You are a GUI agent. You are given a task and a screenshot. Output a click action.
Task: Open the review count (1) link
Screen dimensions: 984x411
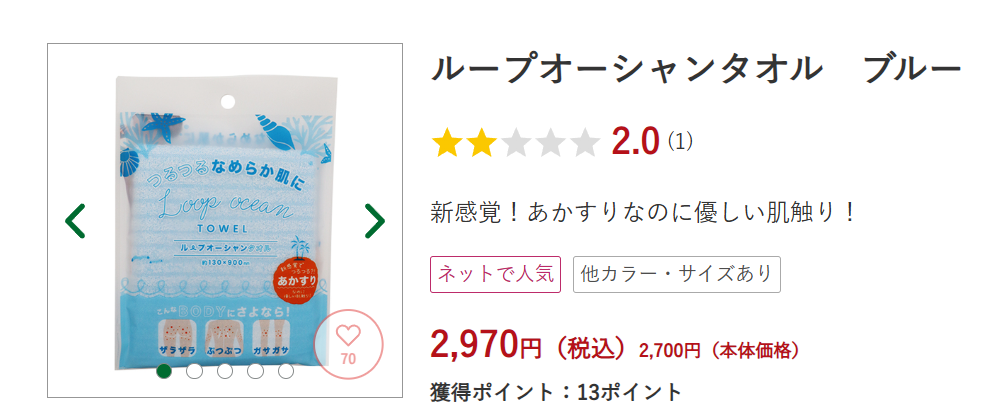coord(680,142)
